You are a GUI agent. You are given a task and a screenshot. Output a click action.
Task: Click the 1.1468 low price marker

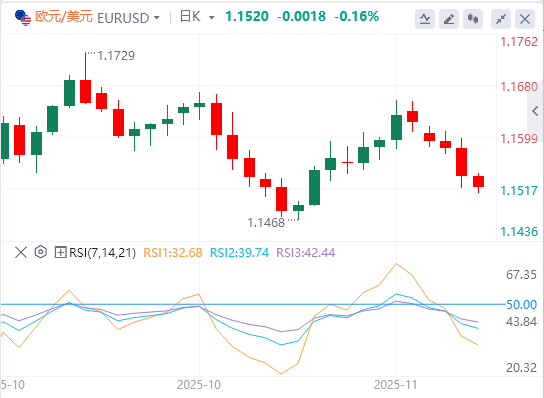266,223
